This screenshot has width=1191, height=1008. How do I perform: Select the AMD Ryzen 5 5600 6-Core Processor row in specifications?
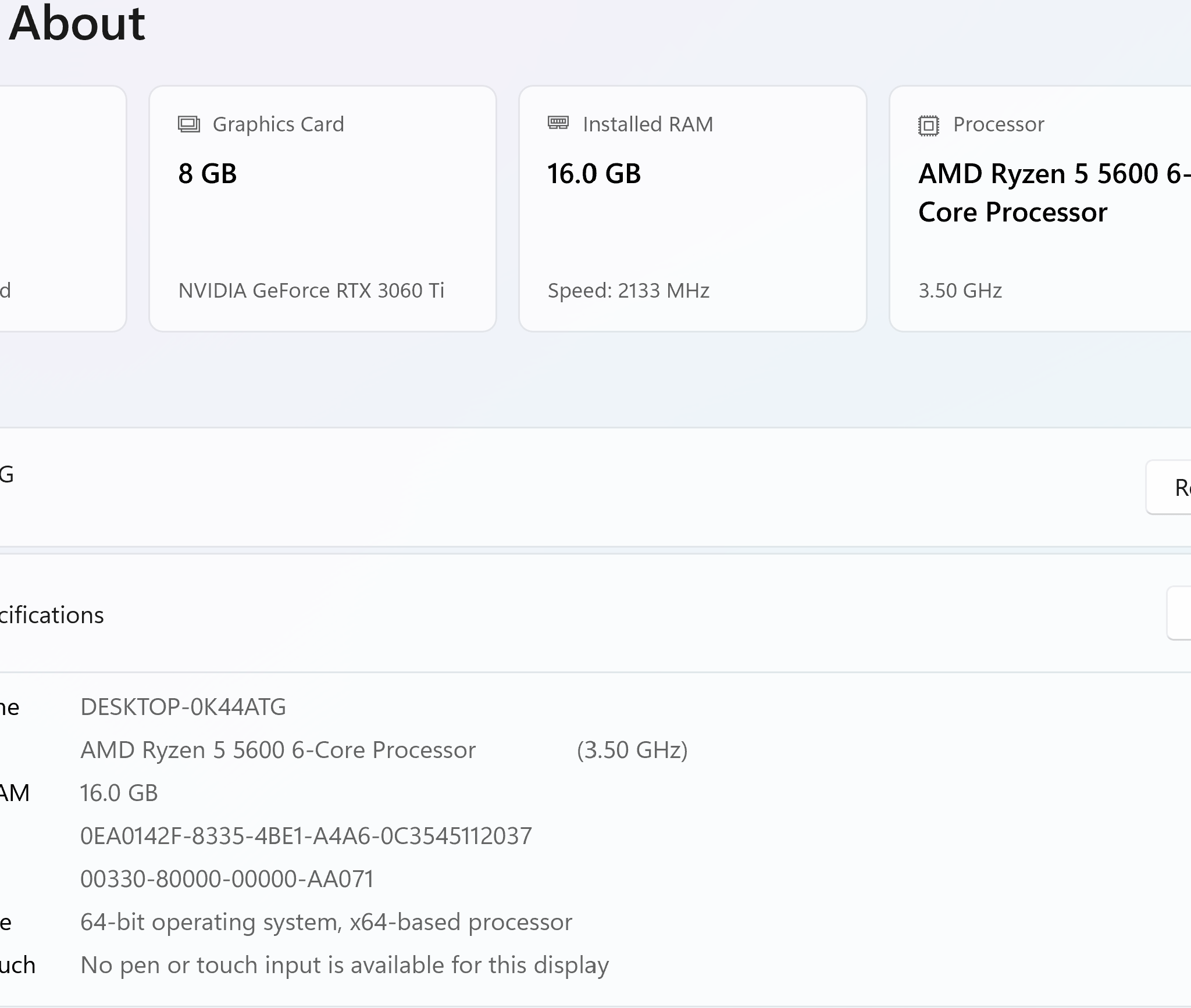[278, 750]
